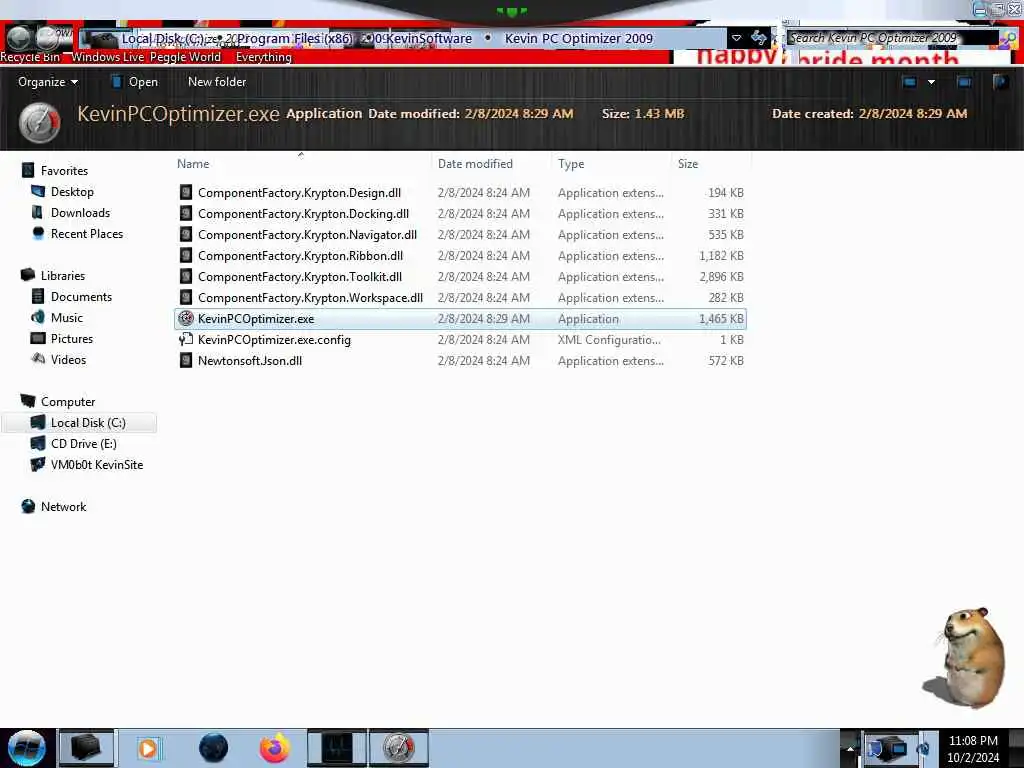Click Program Files (x86) in address path
The height and width of the screenshot is (768, 1024).
pyautogui.click(x=295, y=39)
